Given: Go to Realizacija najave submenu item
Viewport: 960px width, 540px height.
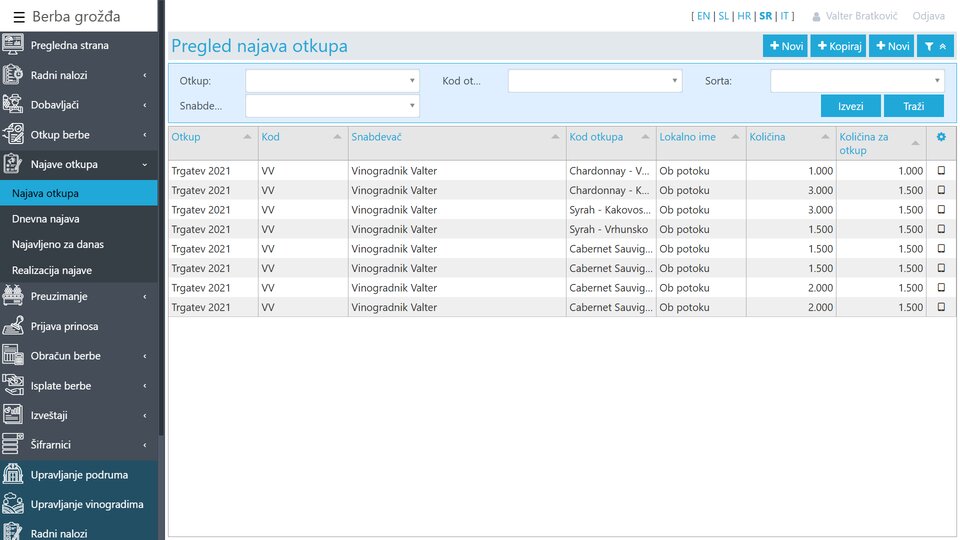Looking at the screenshot, I should [52, 271].
